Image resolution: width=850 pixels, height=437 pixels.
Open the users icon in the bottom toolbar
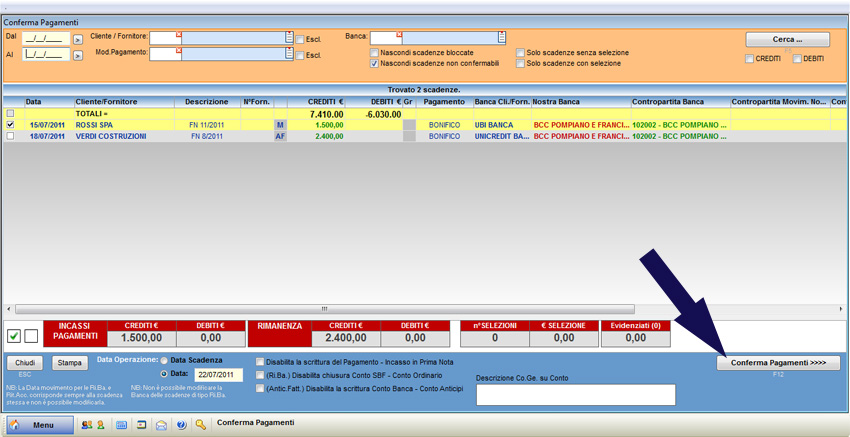(x=87, y=425)
